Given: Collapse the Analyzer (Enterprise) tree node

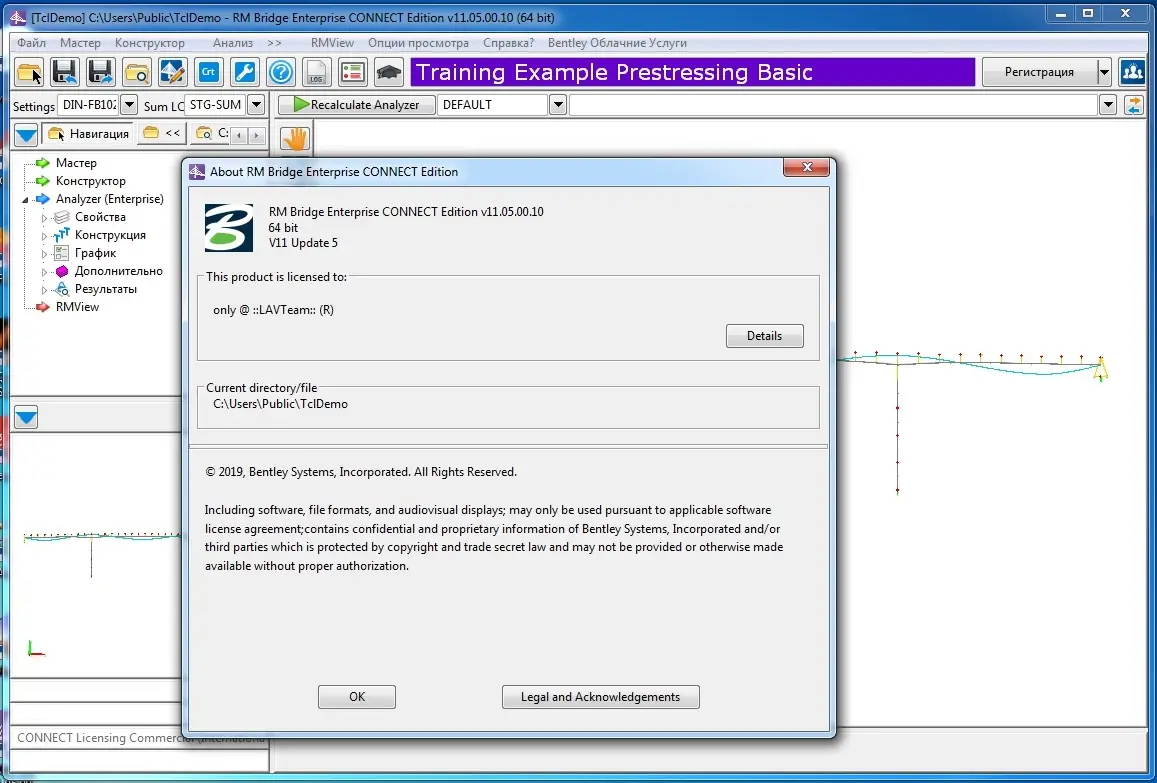Looking at the screenshot, I should (x=26, y=199).
